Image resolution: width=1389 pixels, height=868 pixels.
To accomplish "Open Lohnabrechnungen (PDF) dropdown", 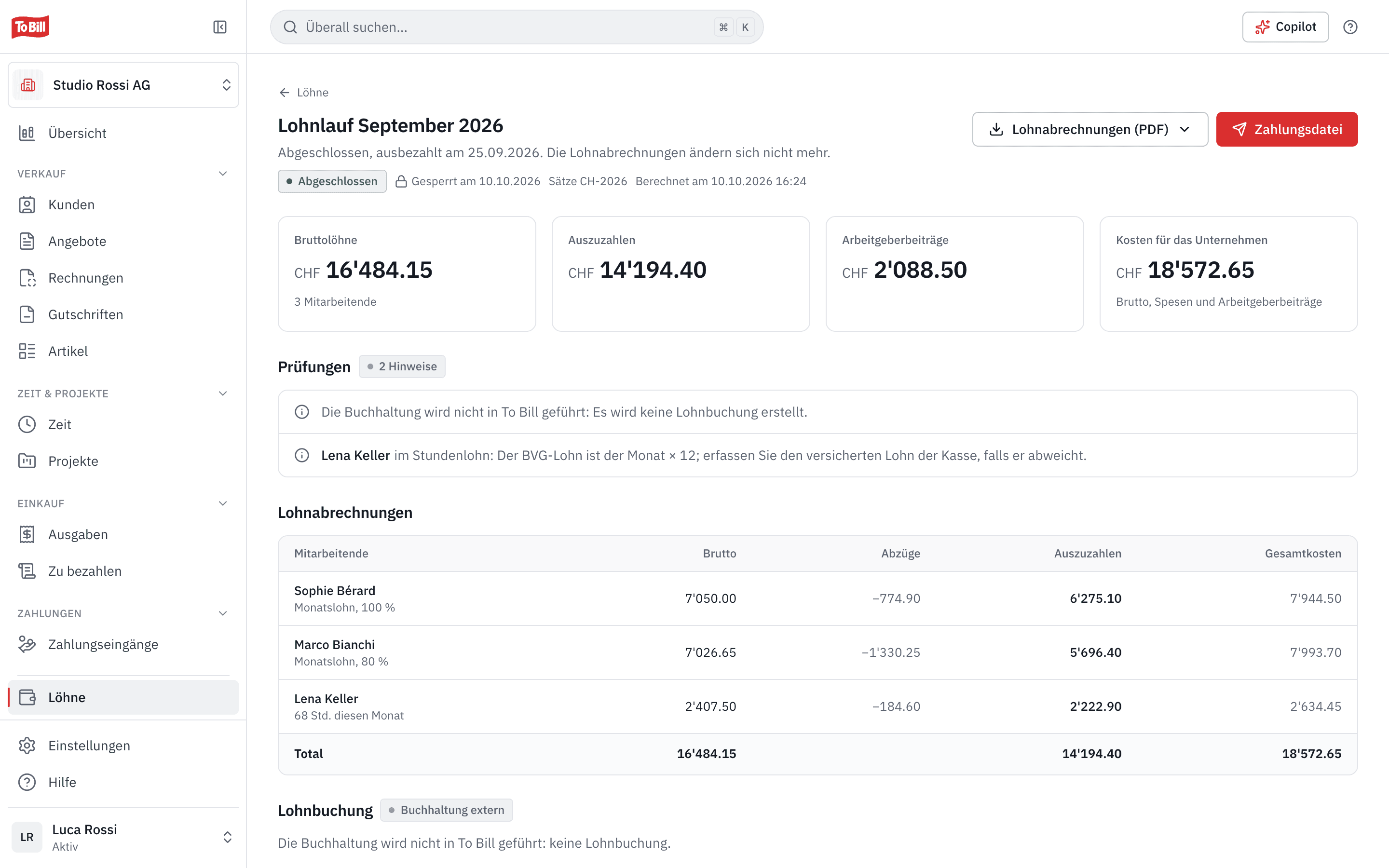I will [x=1089, y=129].
